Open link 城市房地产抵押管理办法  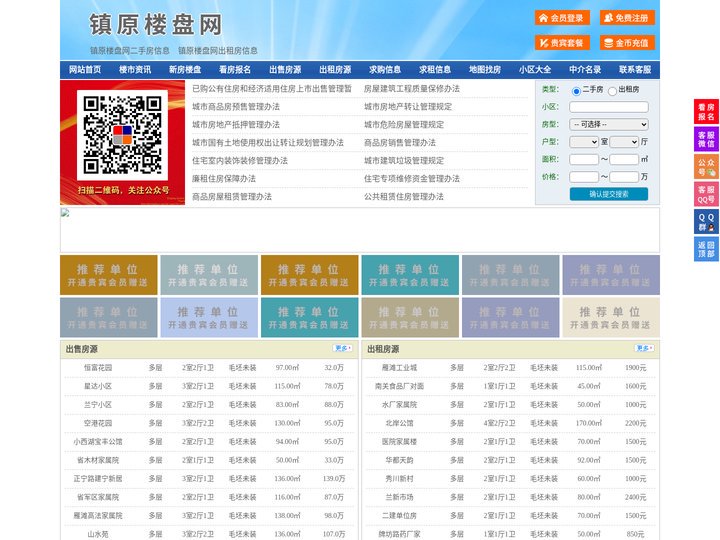pyautogui.click(x=236, y=124)
